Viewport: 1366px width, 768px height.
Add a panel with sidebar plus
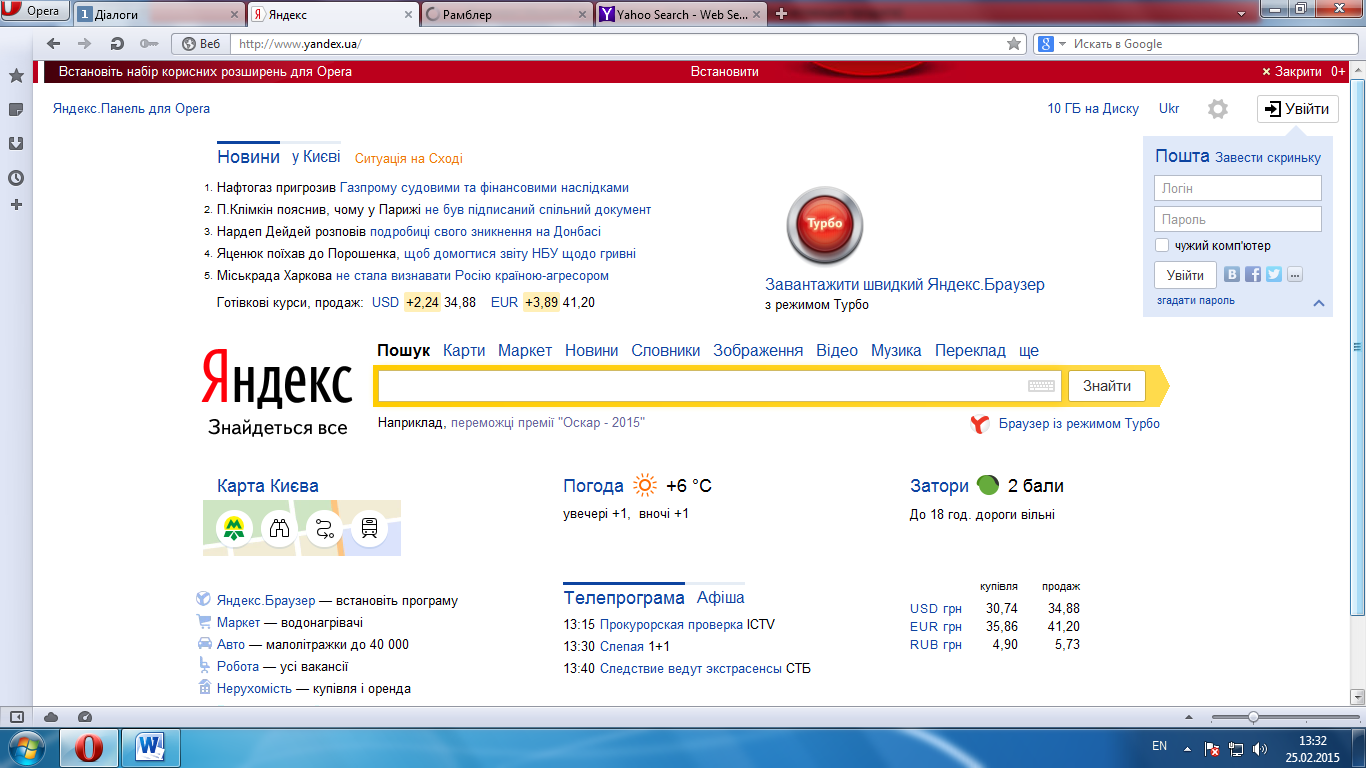click(x=16, y=204)
